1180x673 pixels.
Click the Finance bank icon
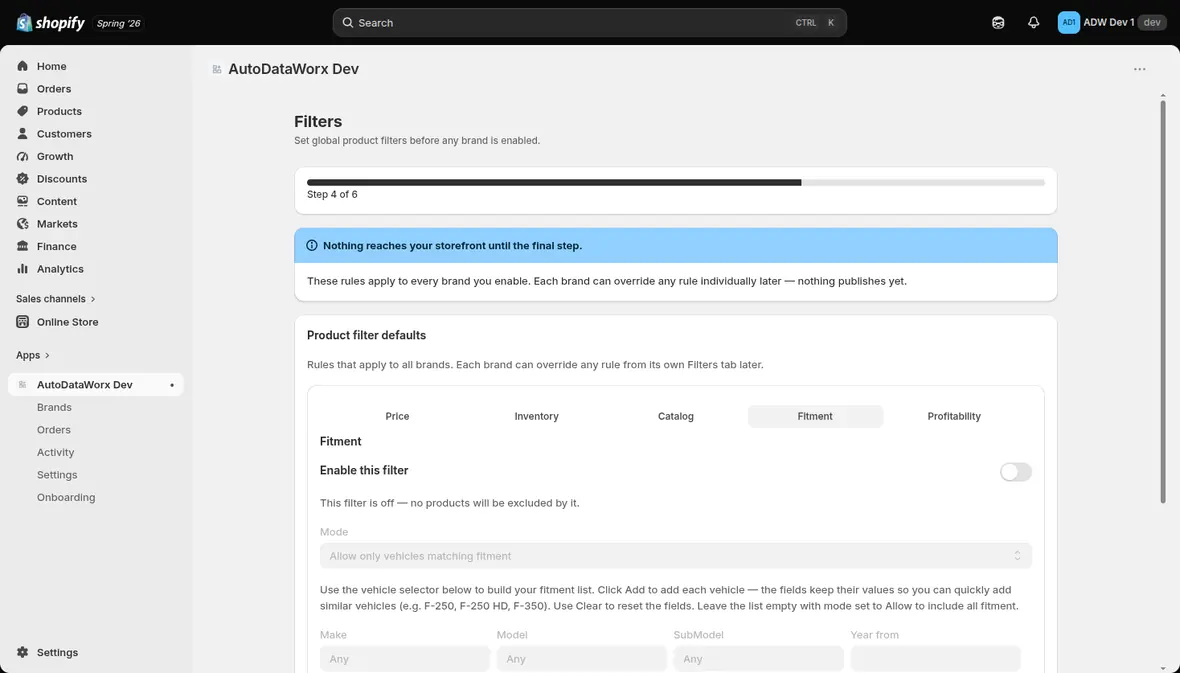23,246
